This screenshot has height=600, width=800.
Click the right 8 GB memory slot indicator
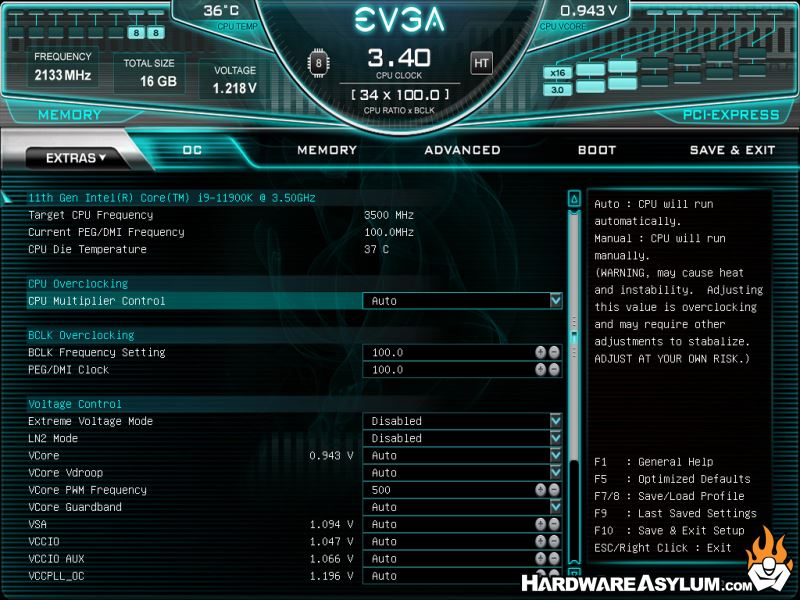tap(156, 33)
